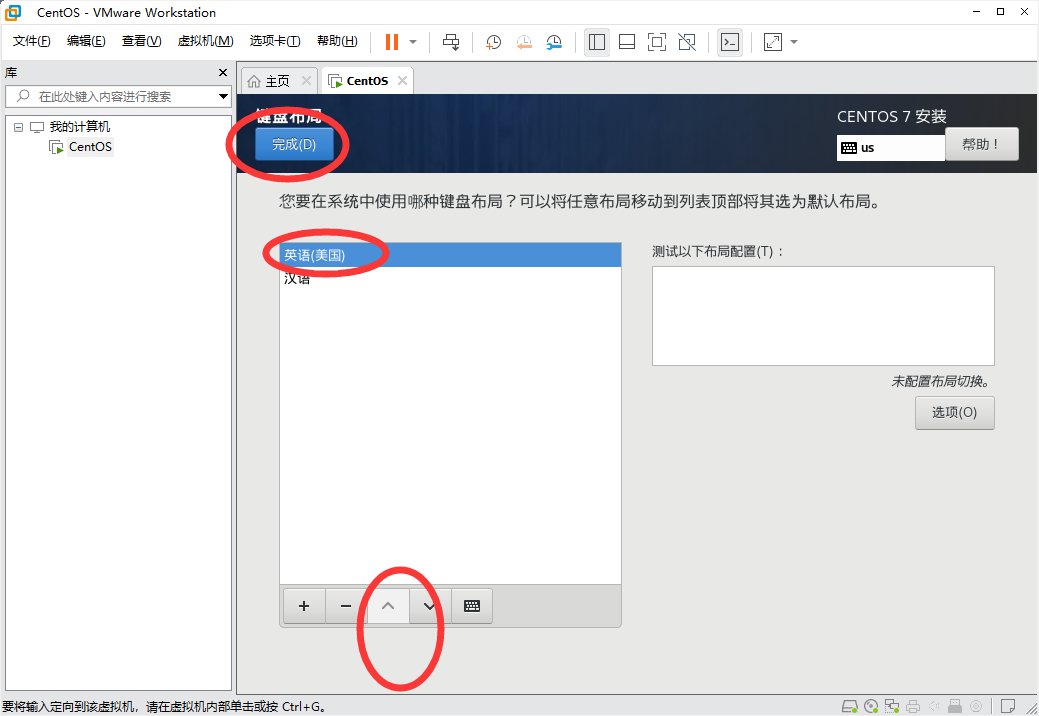Open the 选项卡(T) menu

[274, 41]
